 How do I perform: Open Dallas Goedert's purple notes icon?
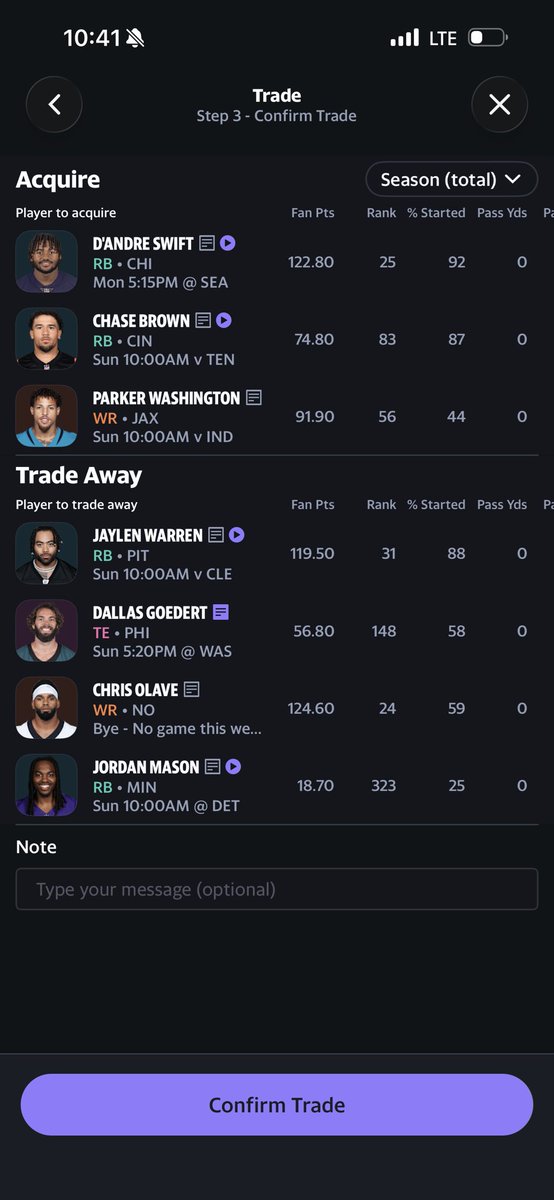(x=221, y=612)
